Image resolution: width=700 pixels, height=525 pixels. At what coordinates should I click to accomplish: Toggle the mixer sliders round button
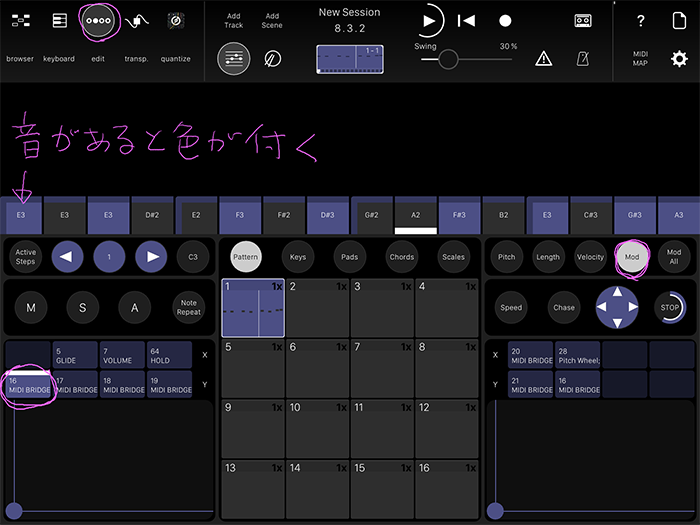[x=233, y=58]
